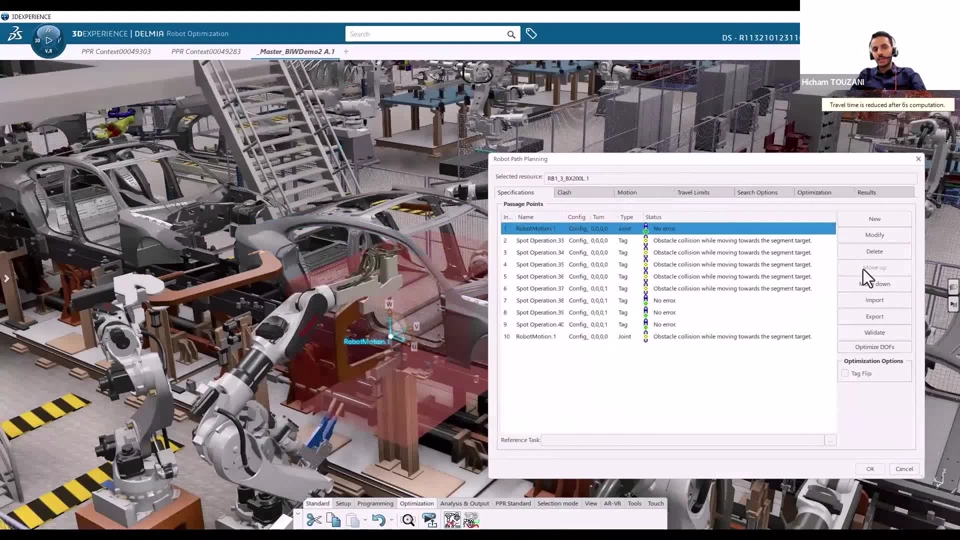Open the Results tab in dialog
The width and height of the screenshot is (960, 540).
(x=884, y=192)
